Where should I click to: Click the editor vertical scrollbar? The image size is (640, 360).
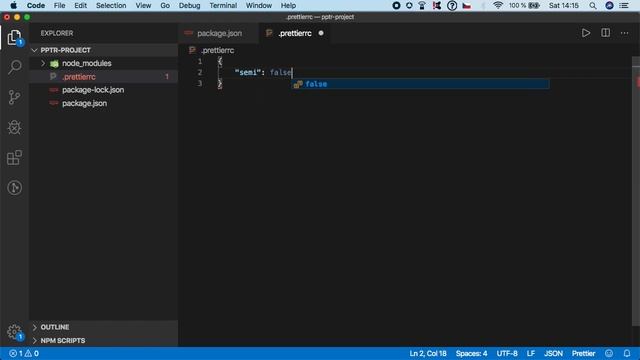[x=636, y=192]
